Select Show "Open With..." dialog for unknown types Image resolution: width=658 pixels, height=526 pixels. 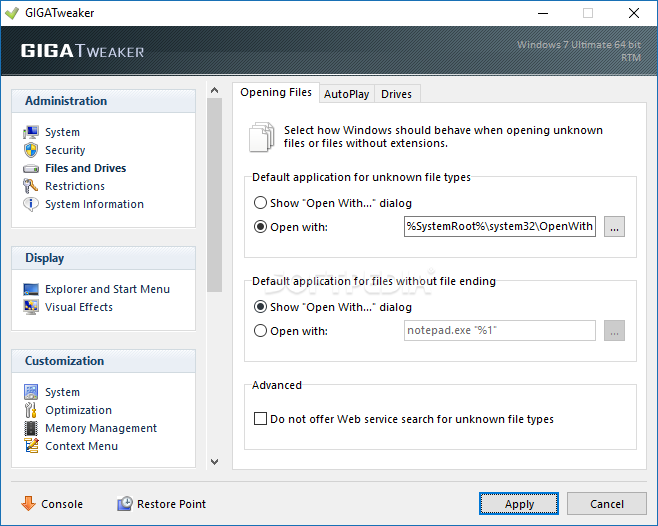tap(261, 203)
